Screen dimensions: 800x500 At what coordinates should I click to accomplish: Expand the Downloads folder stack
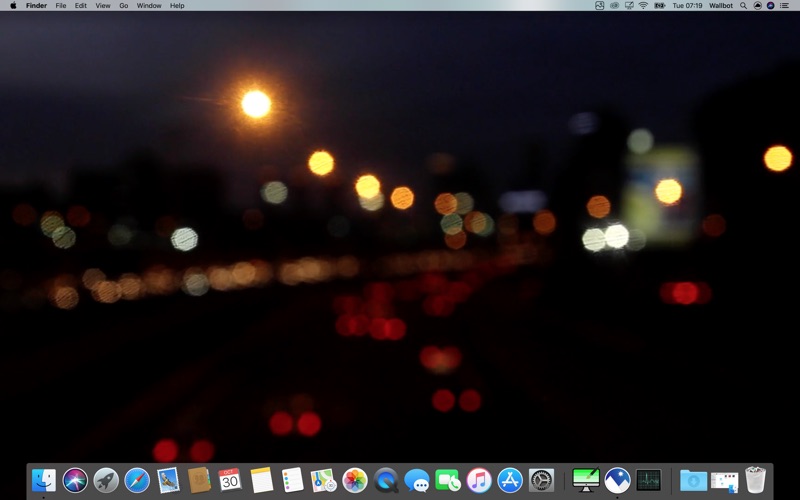(x=693, y=480)
